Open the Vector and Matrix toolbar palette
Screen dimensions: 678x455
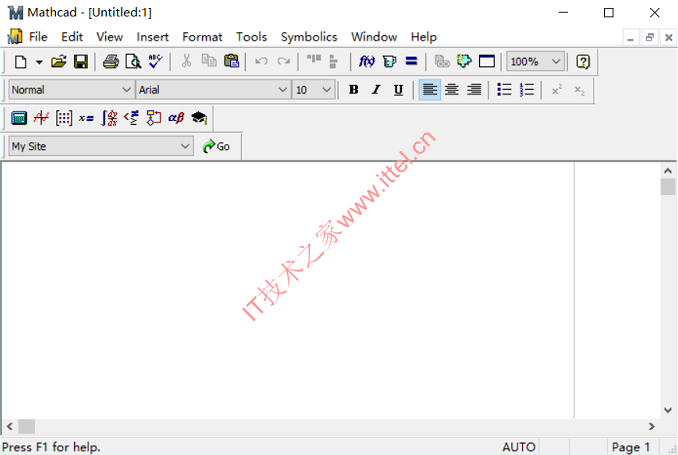pos(64,118)
